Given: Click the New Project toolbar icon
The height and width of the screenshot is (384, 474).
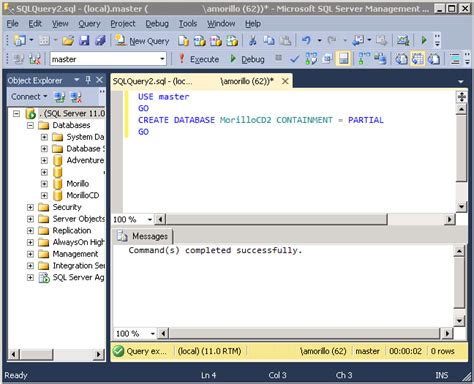Looking at the screenshot, I should click(20, 41).
